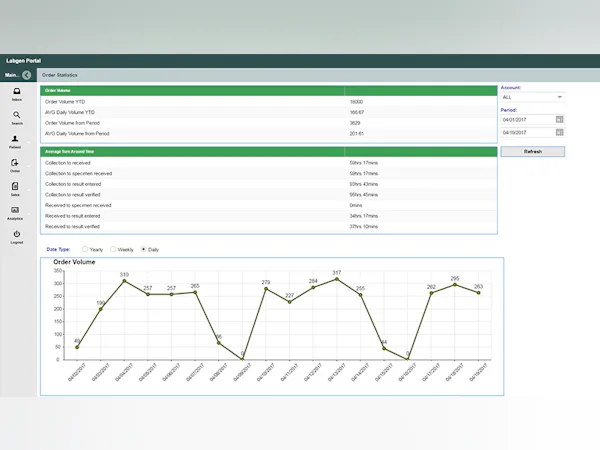Click the Order Volume chart title
Screen dimensions: 600x450
[x=74, y=262]
